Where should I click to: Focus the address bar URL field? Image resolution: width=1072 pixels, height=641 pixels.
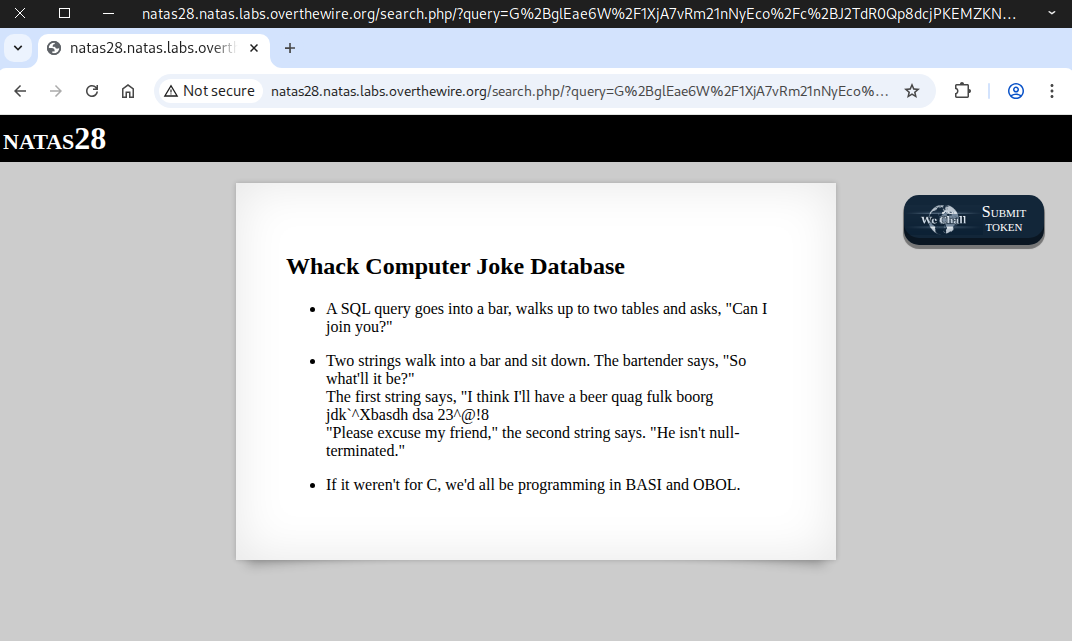click(580, 91)
